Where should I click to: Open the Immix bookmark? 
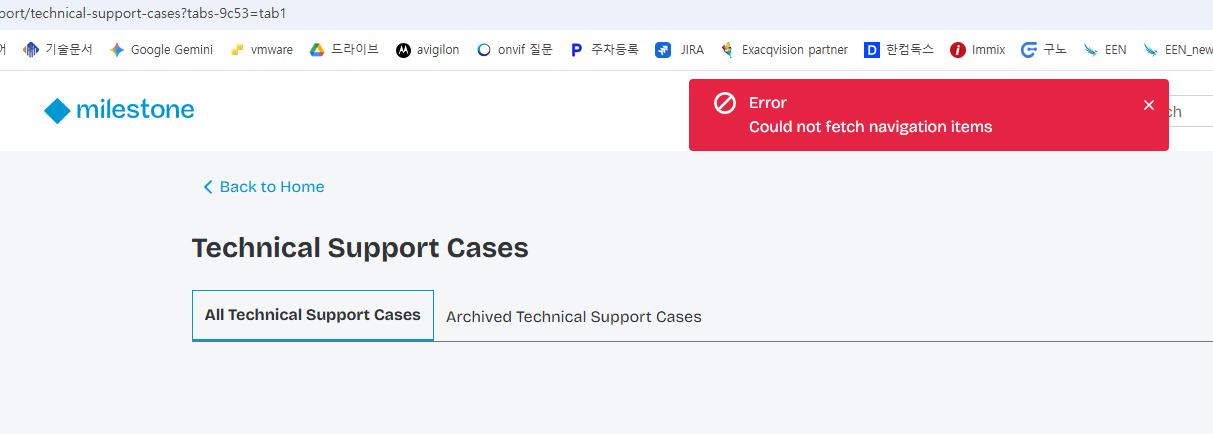tap(978, 50)
